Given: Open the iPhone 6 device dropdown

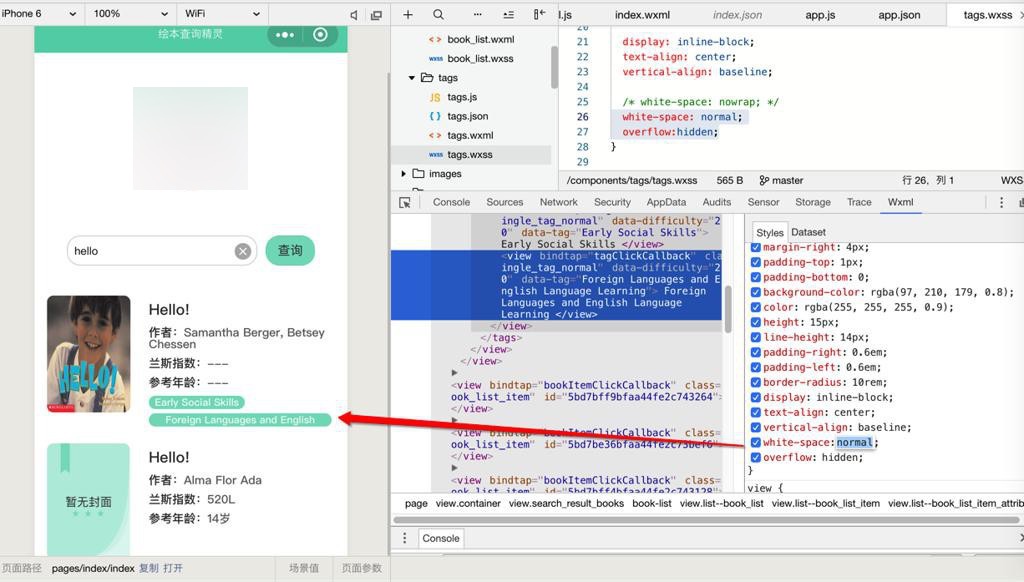Looking at the screenshot, I should point(39,13).
